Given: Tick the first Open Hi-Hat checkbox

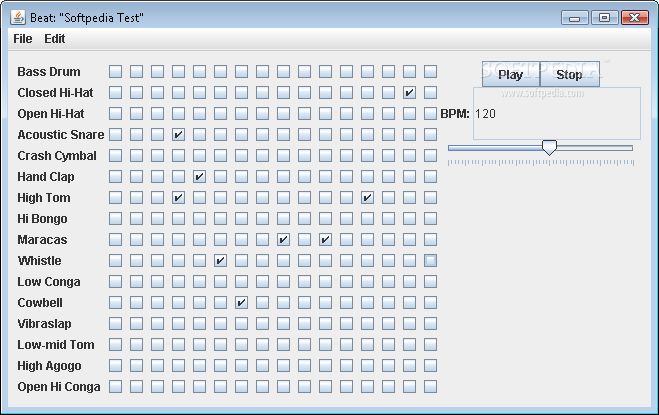Looking at the screenshot, I should click(x=115, y=114).
